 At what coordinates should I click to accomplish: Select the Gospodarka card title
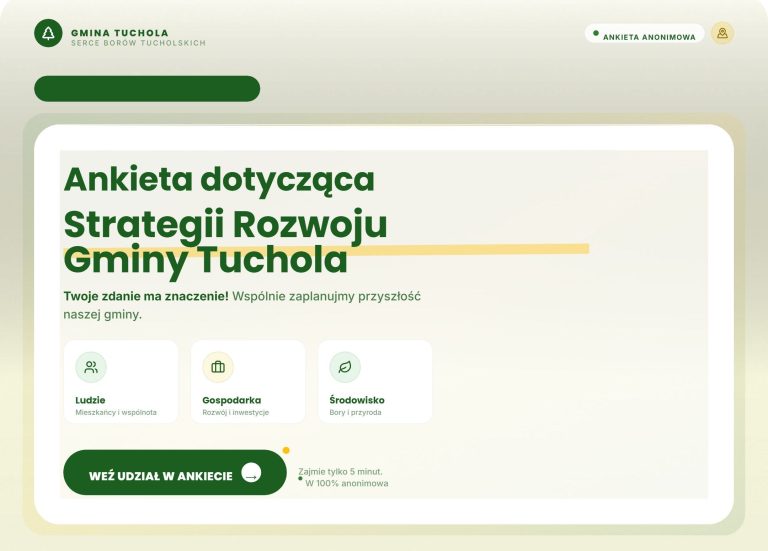point(232,400)
